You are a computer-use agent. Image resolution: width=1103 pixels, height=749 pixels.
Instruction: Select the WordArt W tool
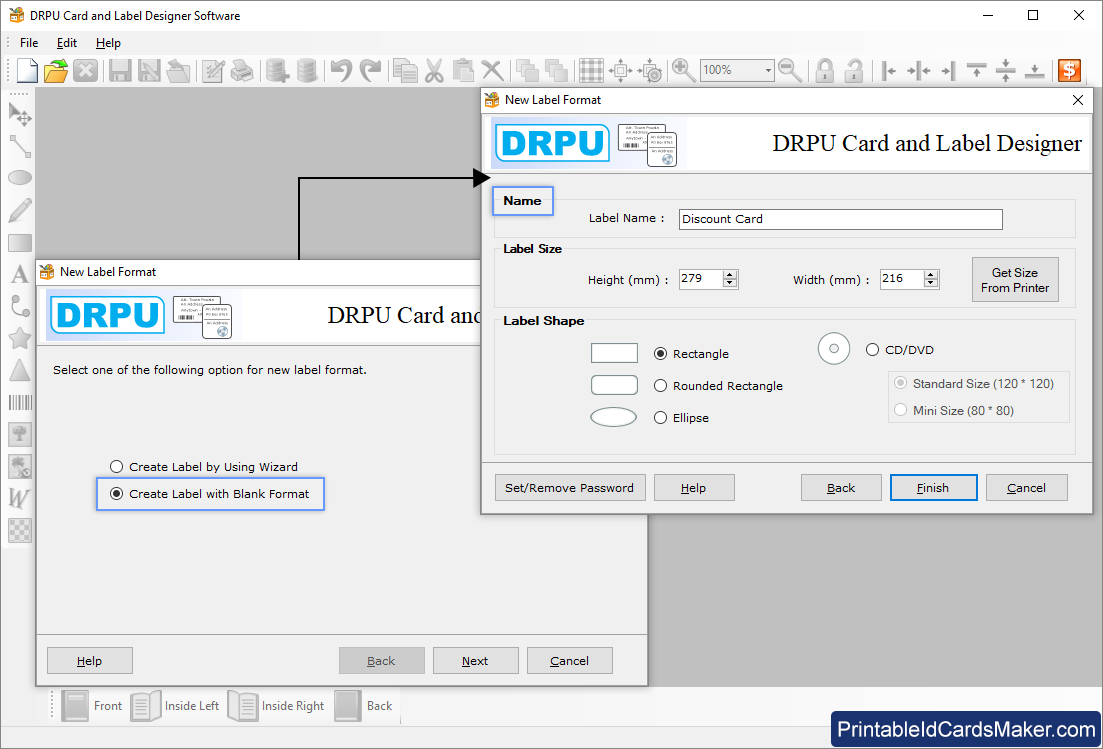(20, 498)
